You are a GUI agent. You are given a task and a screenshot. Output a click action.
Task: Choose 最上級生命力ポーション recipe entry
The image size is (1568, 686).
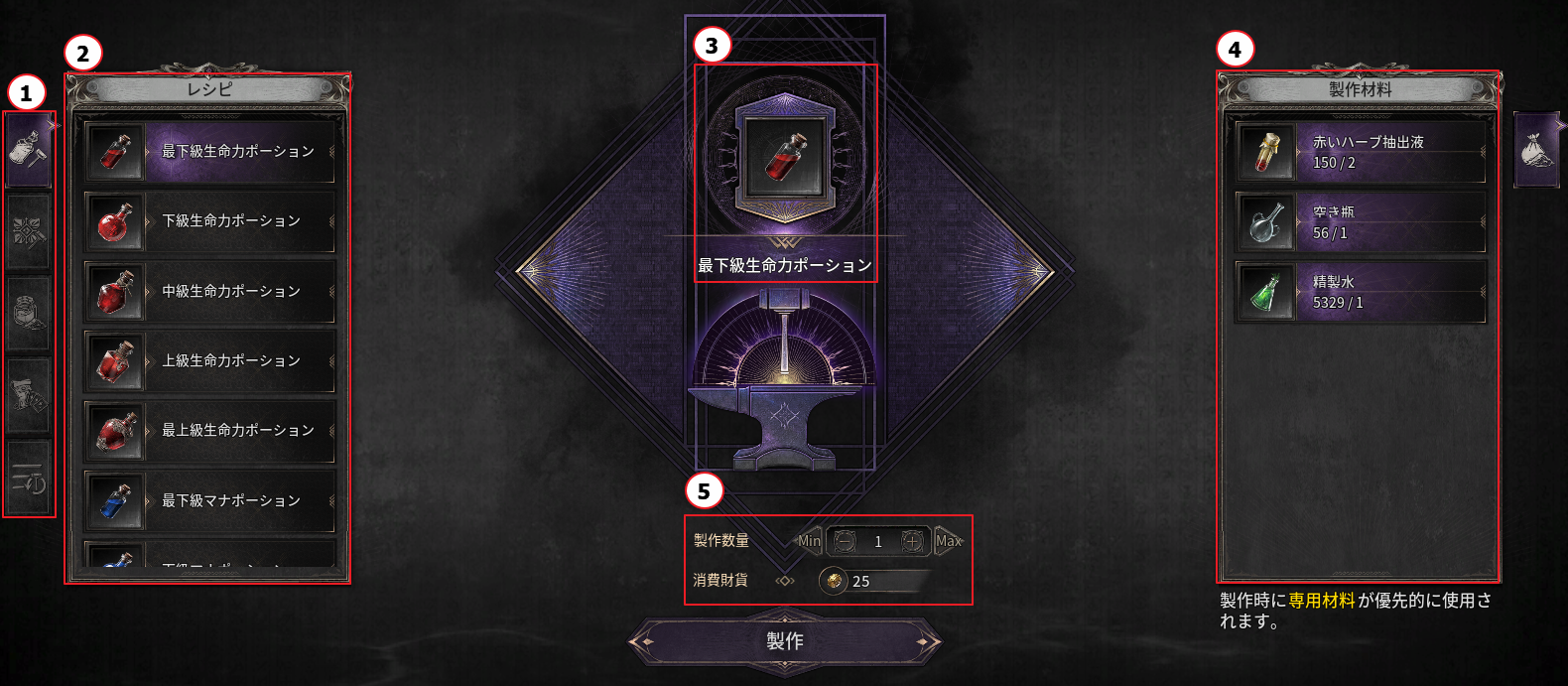pos(209,430)
